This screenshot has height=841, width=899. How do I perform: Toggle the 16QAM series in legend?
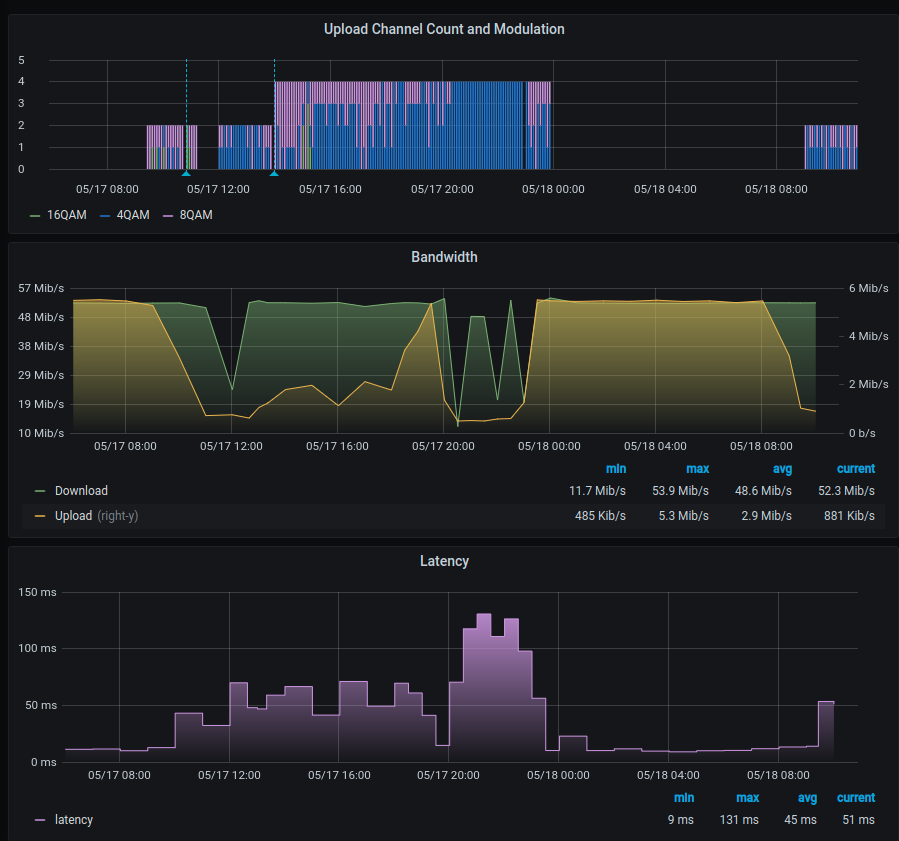click(67, 215)
